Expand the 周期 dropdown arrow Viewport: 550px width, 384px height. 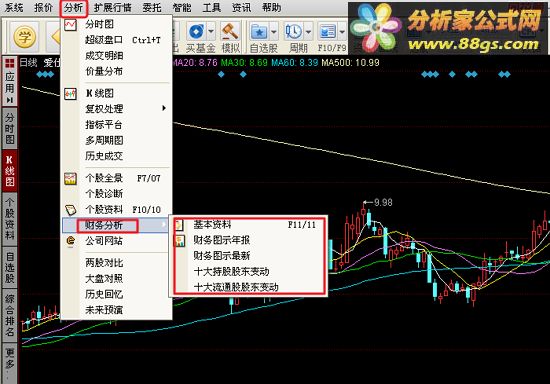pos(308,32)
